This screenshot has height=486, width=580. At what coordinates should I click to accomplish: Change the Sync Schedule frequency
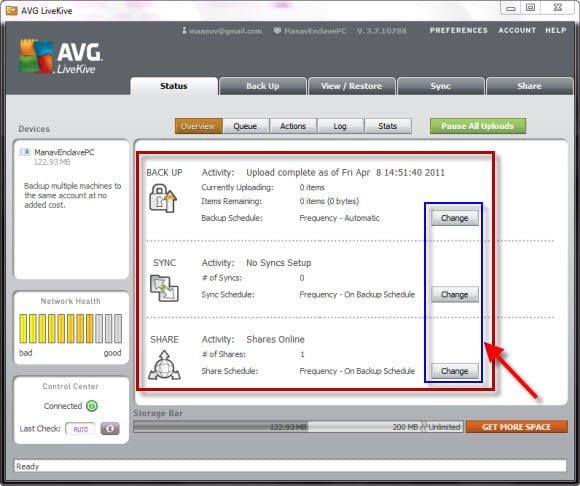(x=455, y=294)
